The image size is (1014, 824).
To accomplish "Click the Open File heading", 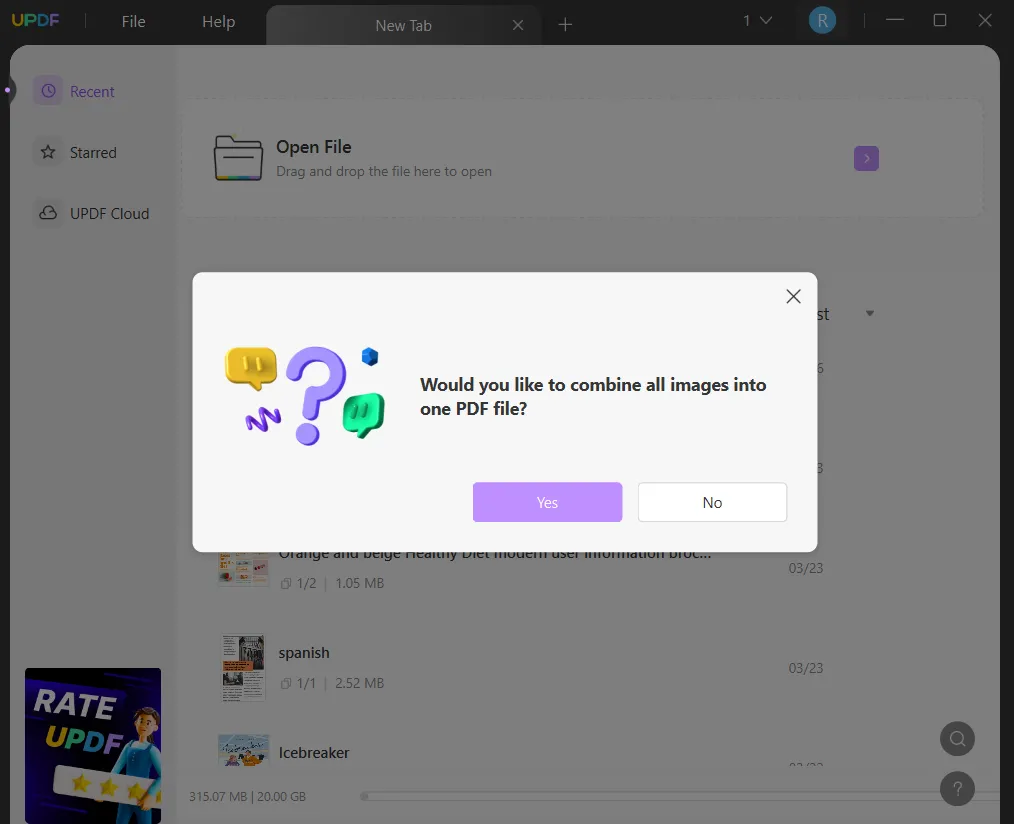I will [314, 147].
